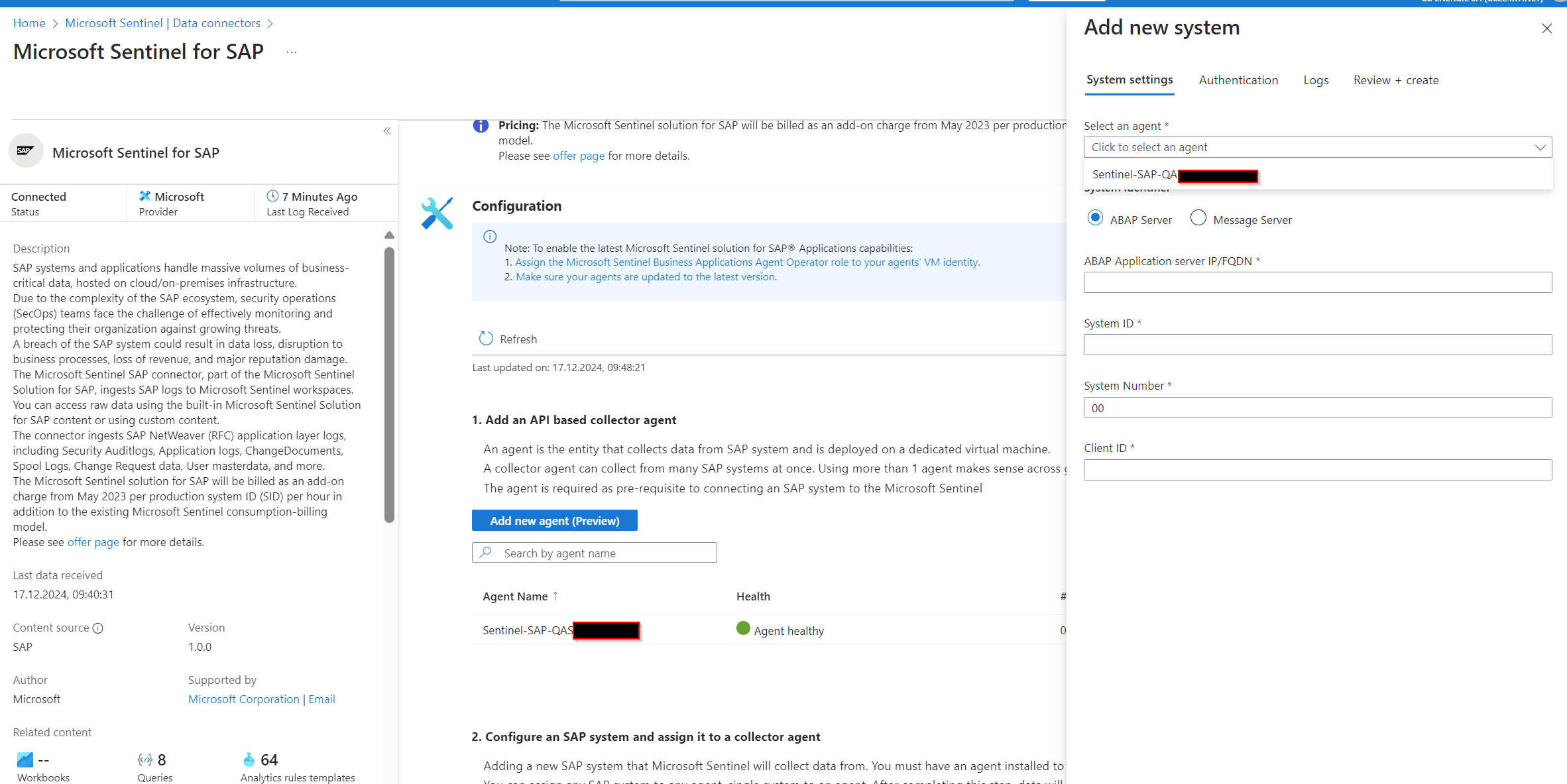Switch to the Authentication tab
1567x784 pixels.
coord(1238,80)
